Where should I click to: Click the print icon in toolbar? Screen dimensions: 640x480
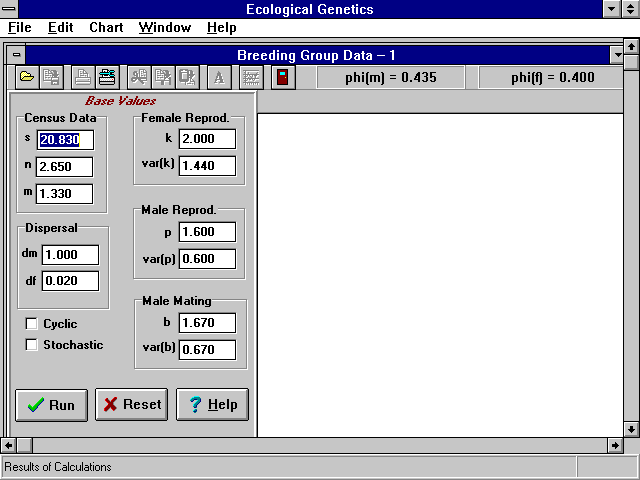(83, 77)
